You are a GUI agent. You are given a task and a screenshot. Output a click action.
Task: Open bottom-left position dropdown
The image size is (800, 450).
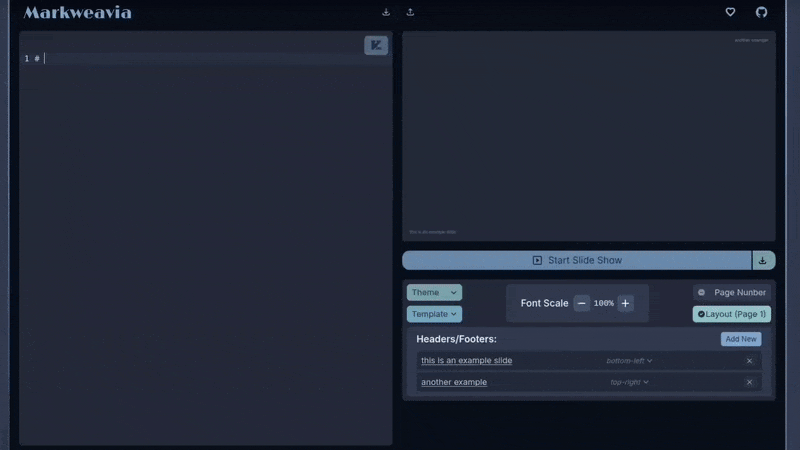point(629,361)
